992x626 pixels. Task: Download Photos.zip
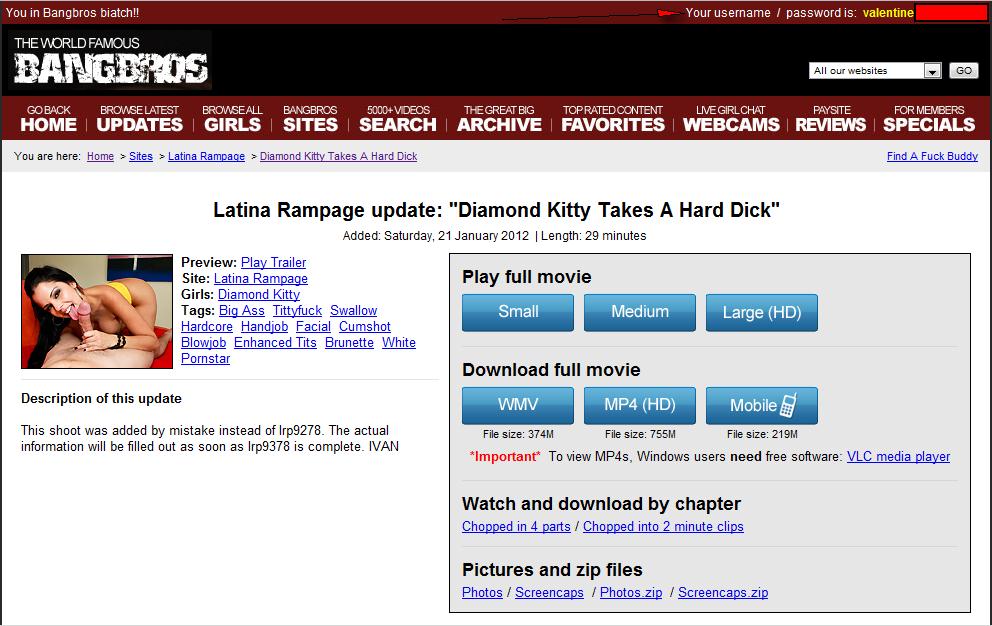pos(631,592)
